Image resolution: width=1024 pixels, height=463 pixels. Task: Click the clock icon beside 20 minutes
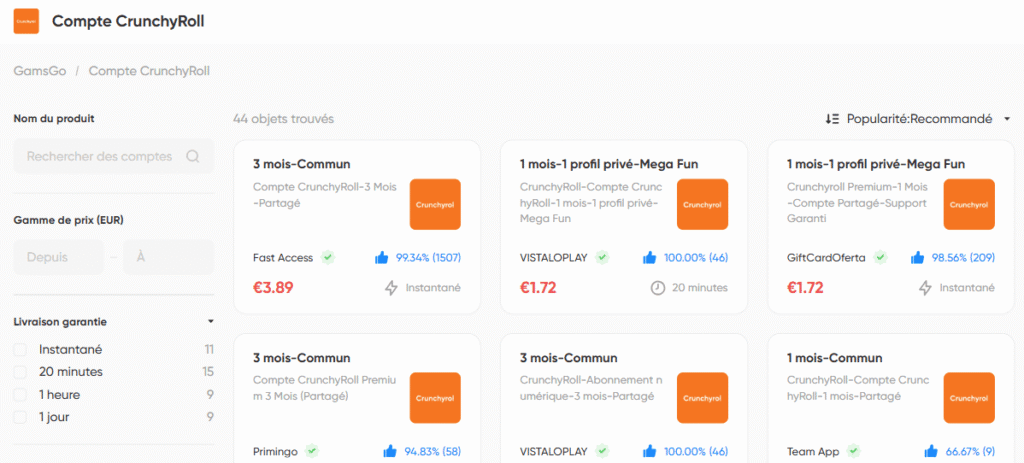coord(658,288)
